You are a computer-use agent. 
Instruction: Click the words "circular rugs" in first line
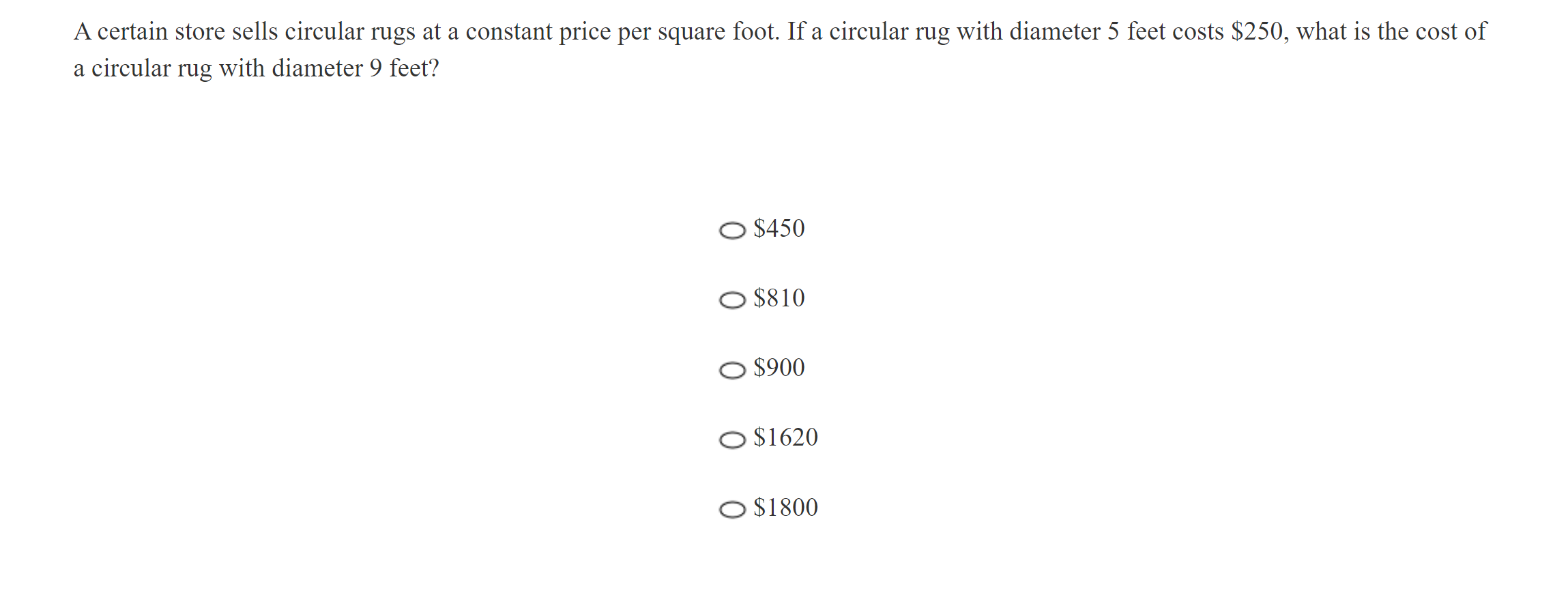pos(349,32)
